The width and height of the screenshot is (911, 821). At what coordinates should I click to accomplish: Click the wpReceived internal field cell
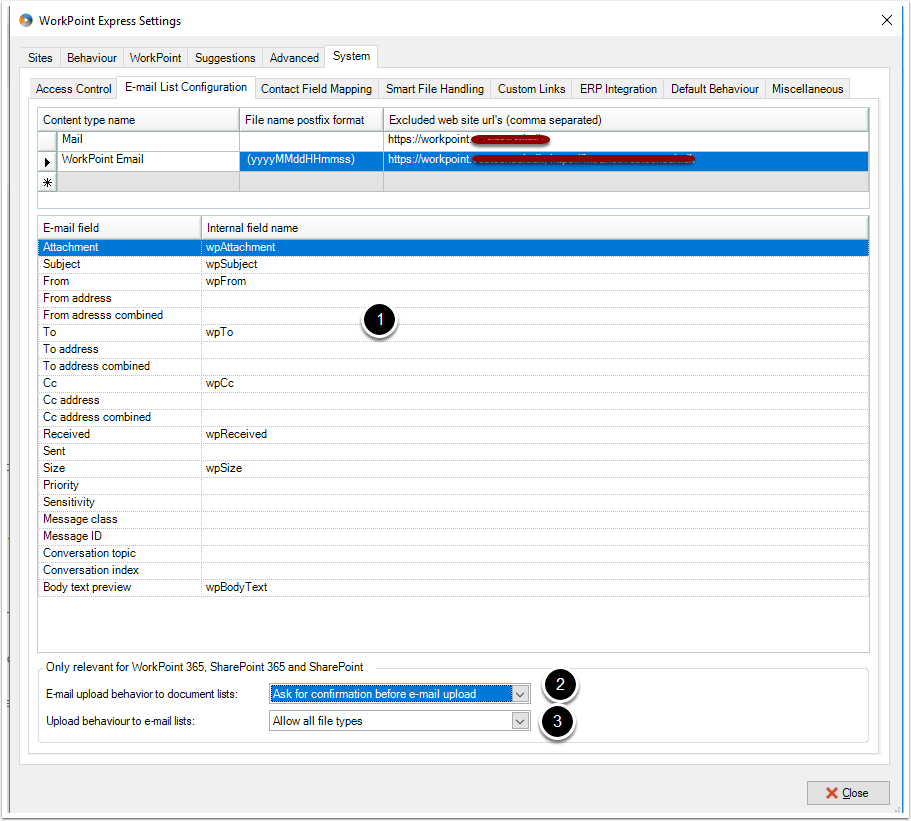point(535,435)
